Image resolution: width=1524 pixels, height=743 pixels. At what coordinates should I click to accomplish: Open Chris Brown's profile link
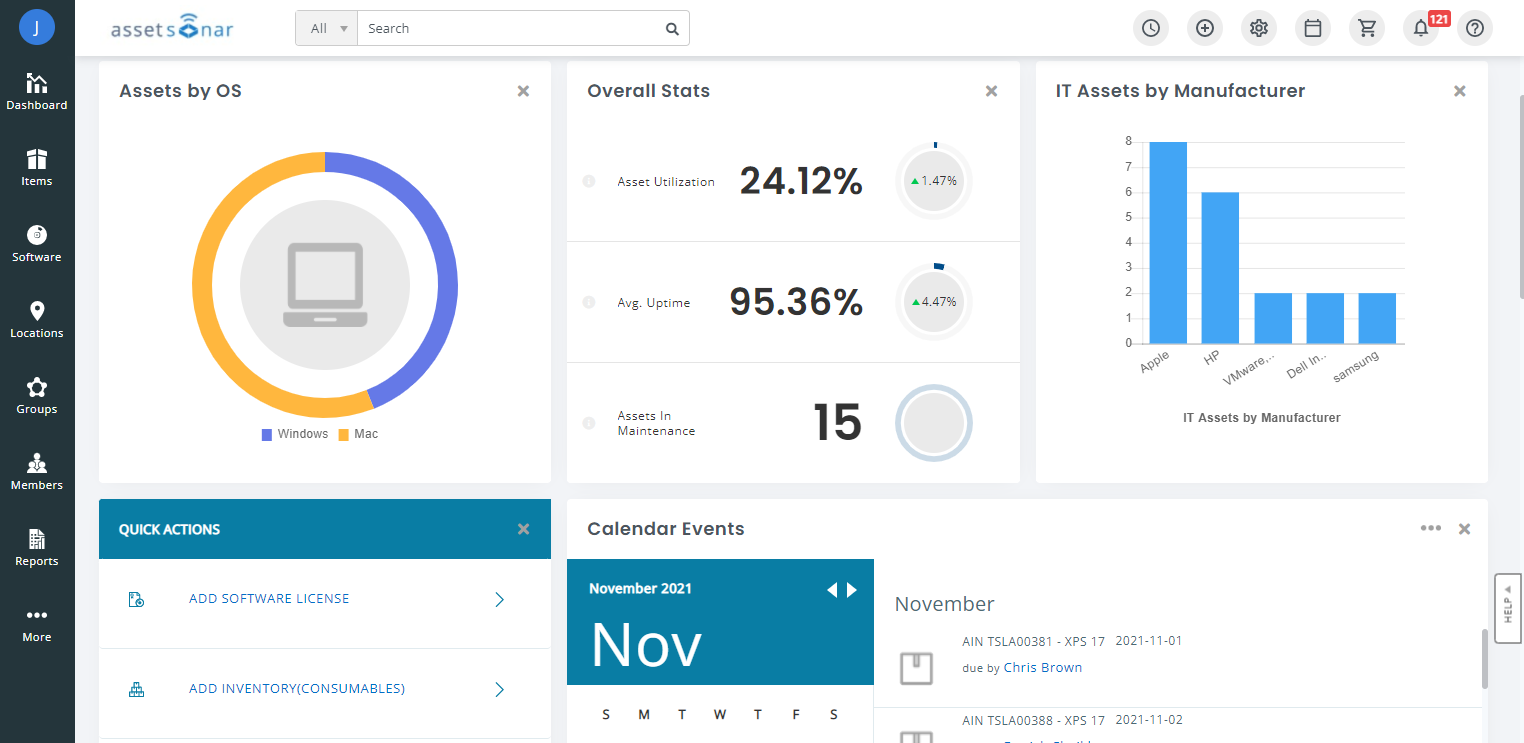[x=1042, y=667]
